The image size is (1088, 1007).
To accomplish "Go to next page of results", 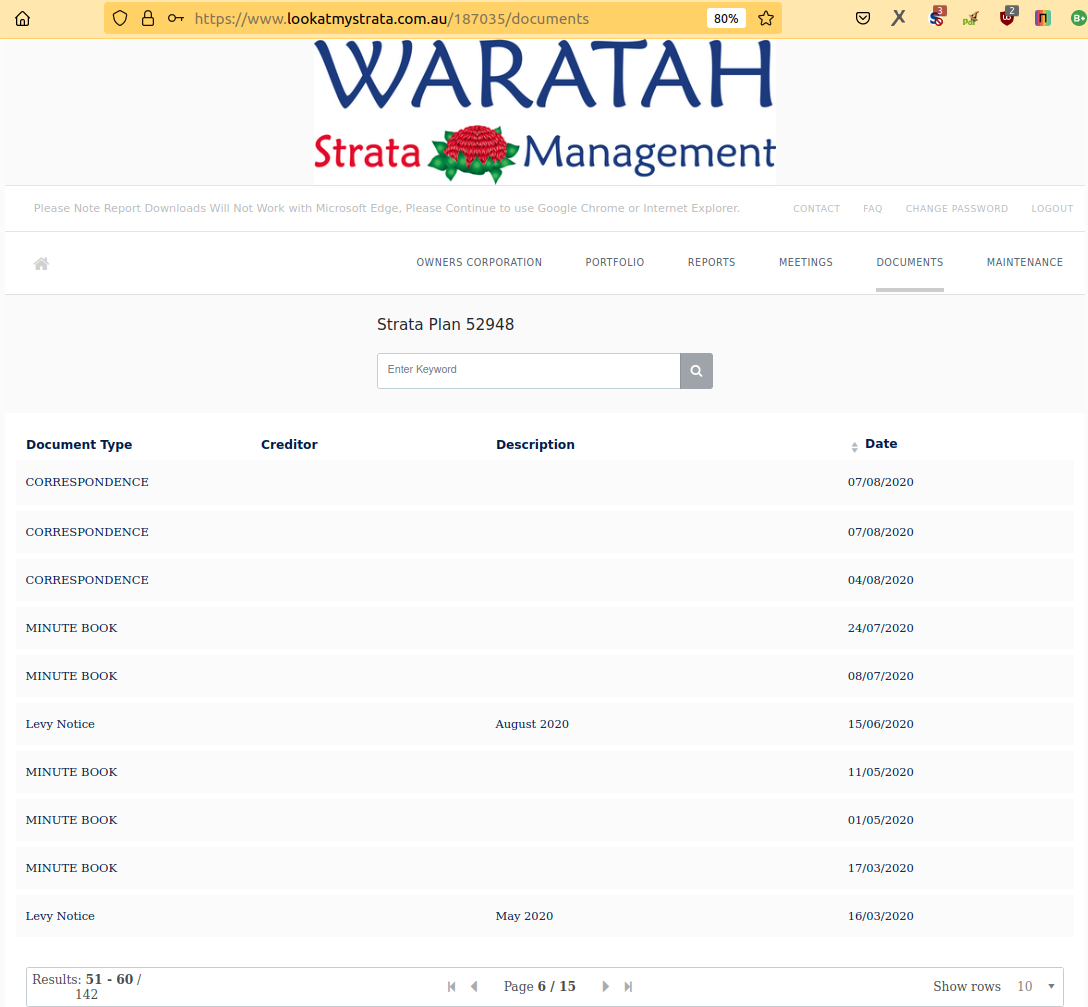I will (605, 986).
